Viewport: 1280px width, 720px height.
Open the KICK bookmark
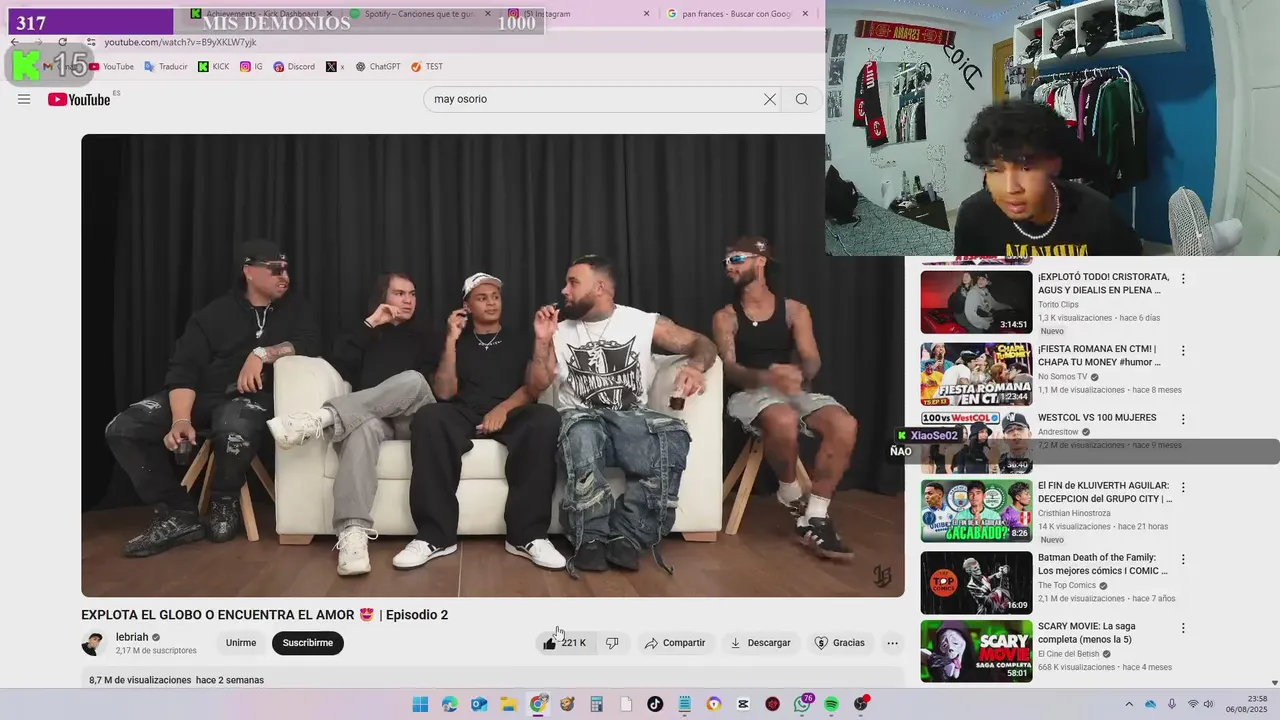(x=214, y=67)
